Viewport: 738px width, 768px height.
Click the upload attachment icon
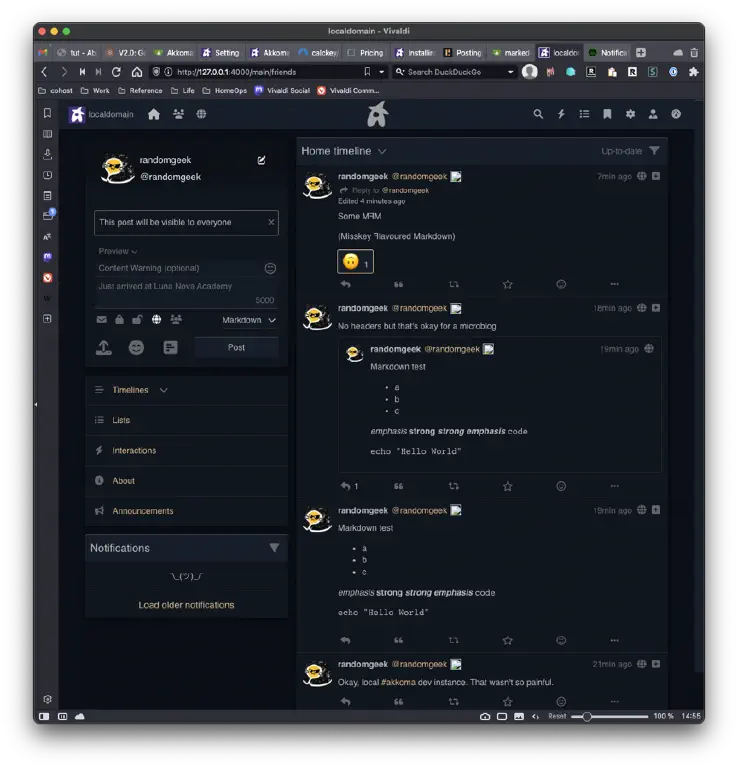pos(103,348)
